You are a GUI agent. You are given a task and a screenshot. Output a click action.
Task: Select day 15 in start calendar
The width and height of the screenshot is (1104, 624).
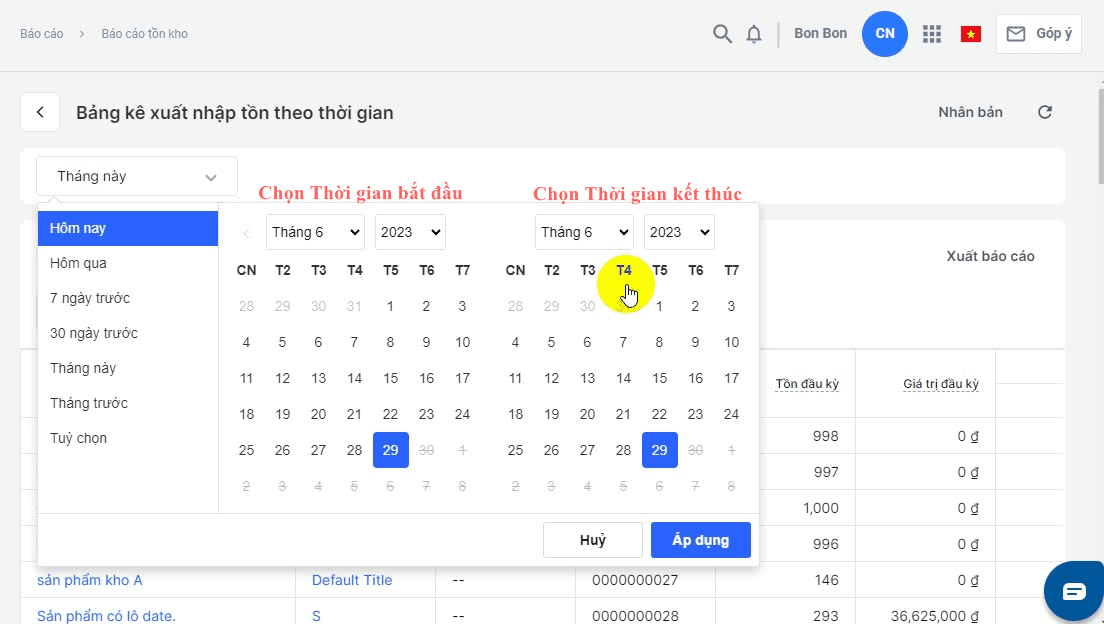[x=390, y=378]
